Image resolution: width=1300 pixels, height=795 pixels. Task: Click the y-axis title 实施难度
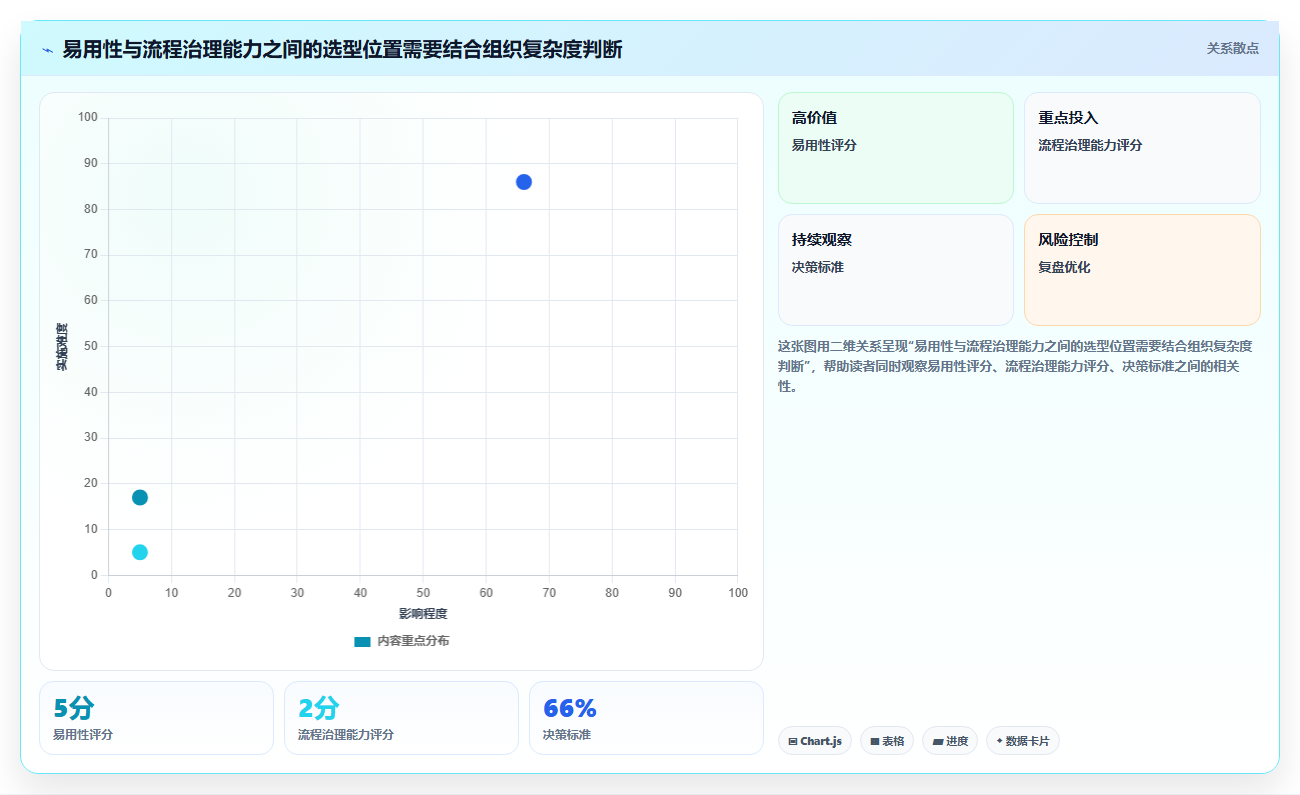[x=61, y=347]
